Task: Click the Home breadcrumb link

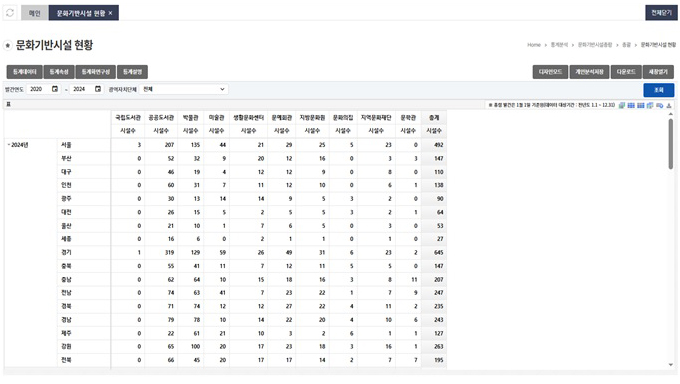Action: pyautogui.click(x=534, y=45)
